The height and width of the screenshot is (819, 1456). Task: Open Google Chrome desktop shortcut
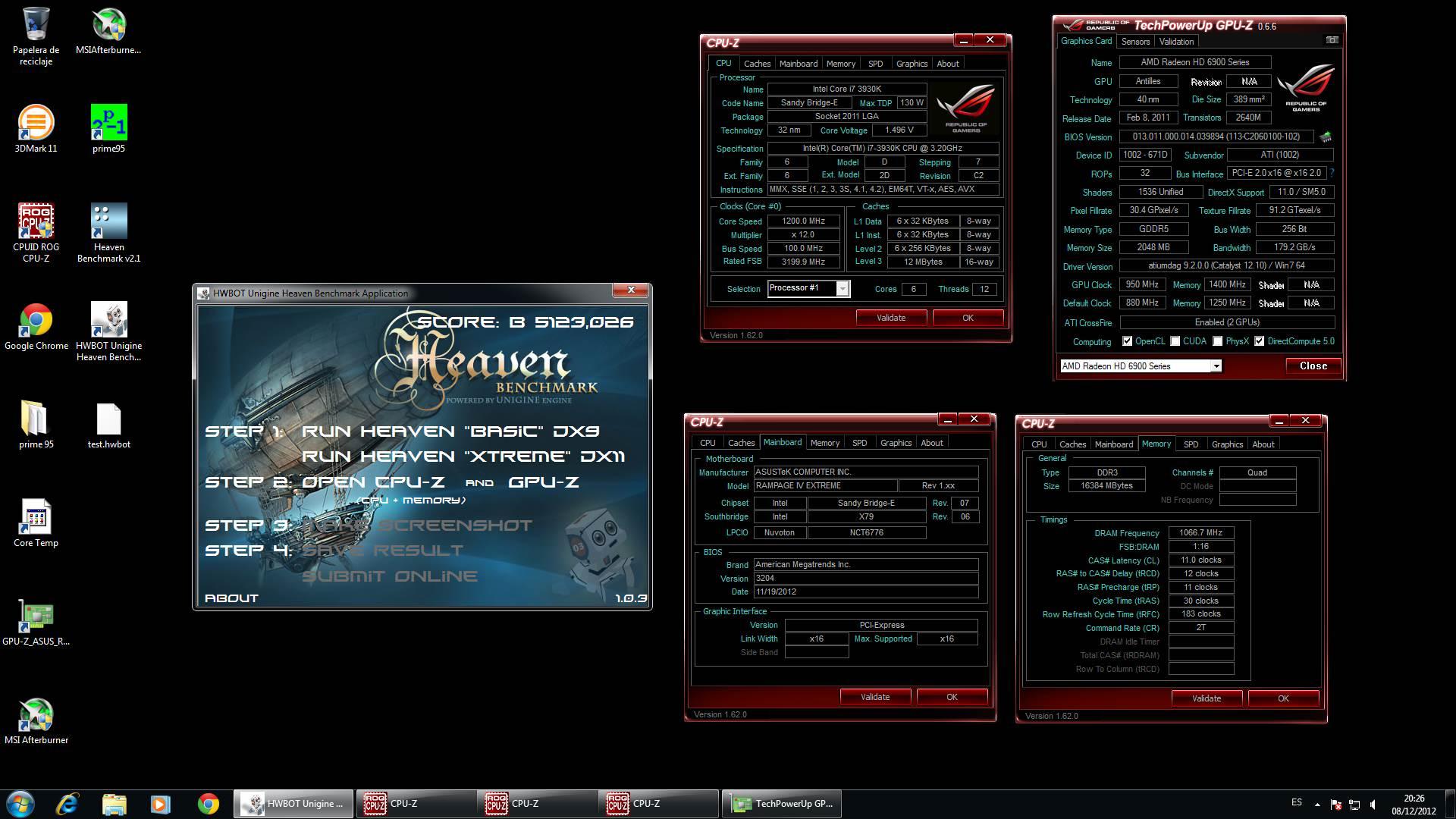click(36, 327)
